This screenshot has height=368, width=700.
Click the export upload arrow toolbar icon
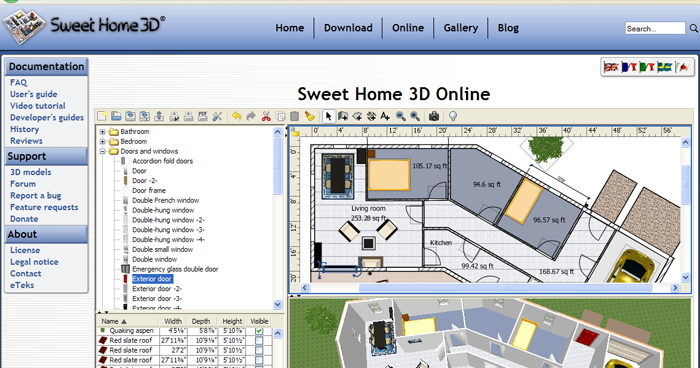click(159, 117)
